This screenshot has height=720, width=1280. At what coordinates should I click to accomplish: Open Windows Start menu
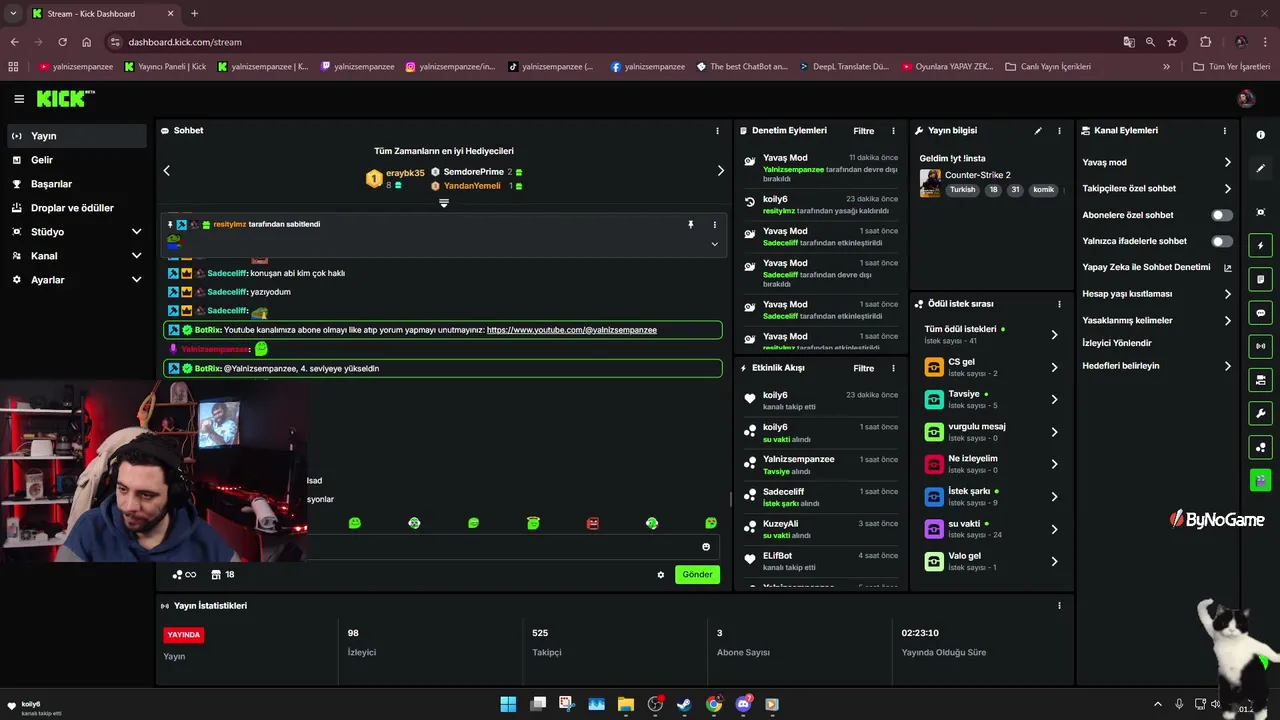[x=508, y=704]
